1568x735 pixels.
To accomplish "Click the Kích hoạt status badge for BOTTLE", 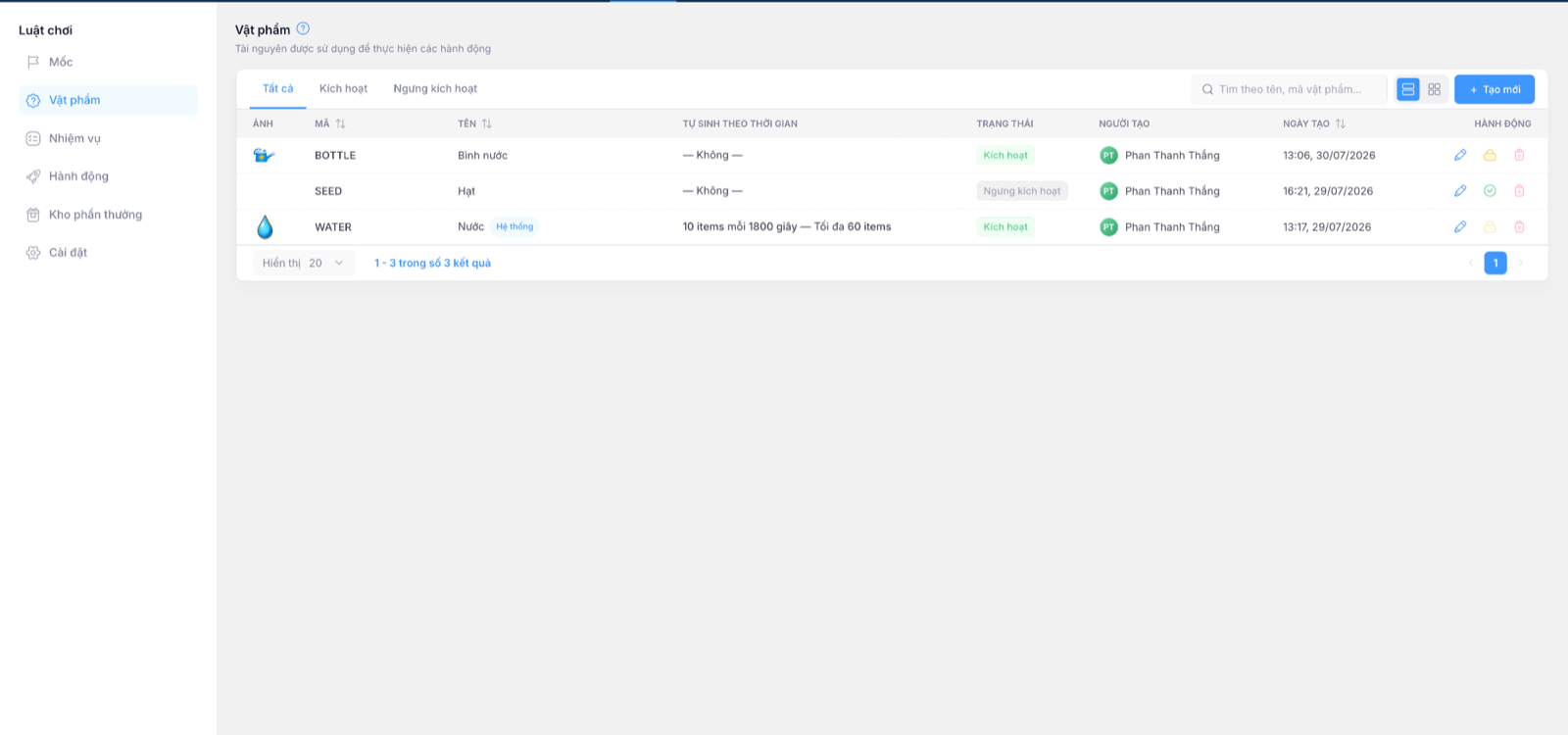I will pos(1005,155).
